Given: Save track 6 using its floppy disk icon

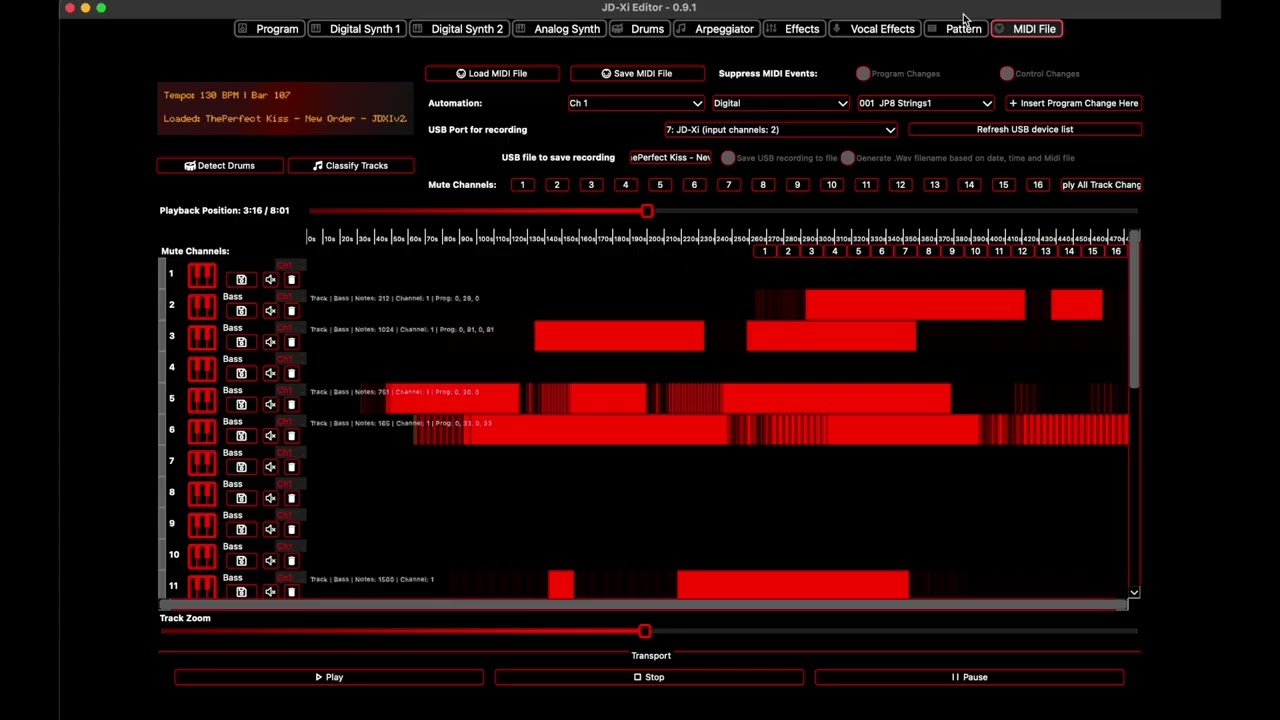Looking at the screenshot, I should pos(241,436).
